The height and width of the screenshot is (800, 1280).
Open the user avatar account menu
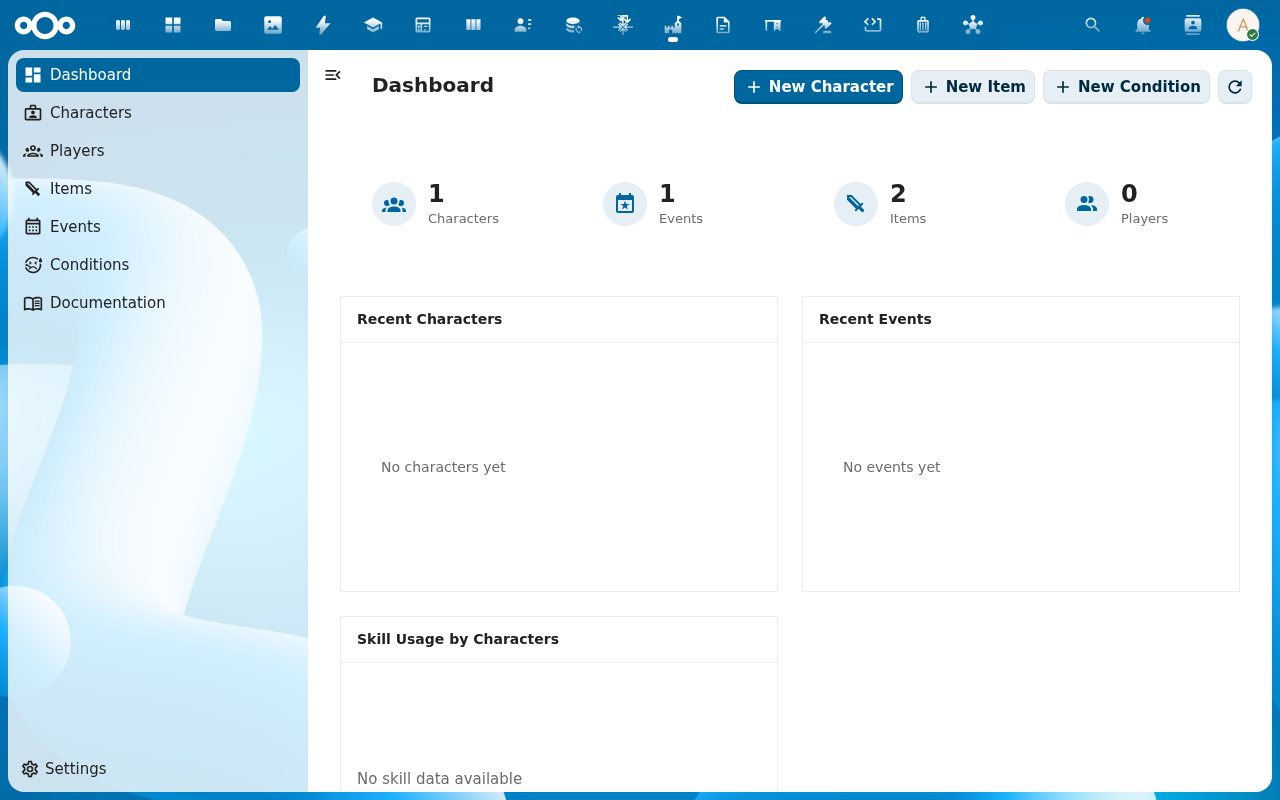1243,25
